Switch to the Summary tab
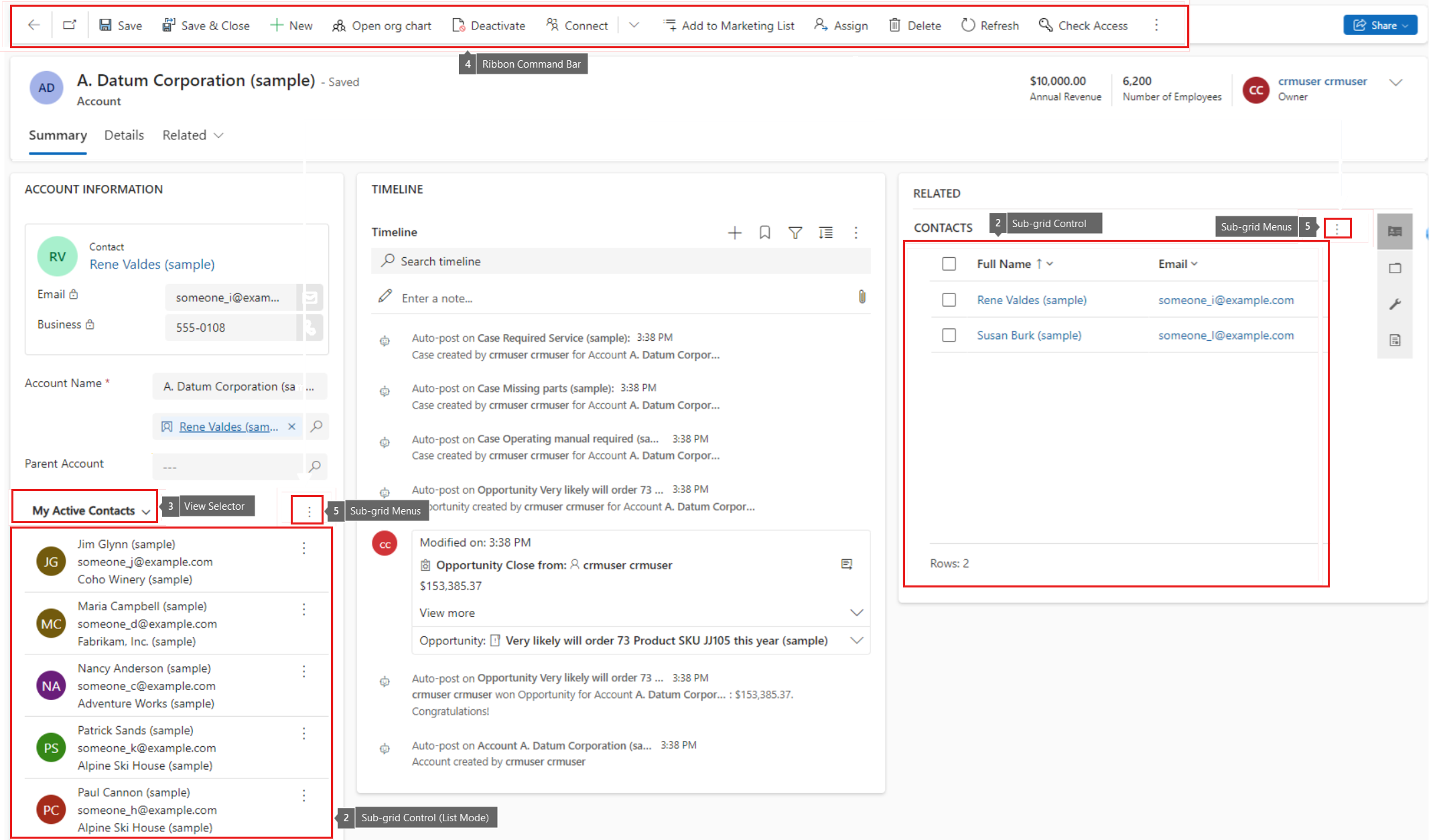The width and height of the screenshot is (1433, 840). pos(58,135)
